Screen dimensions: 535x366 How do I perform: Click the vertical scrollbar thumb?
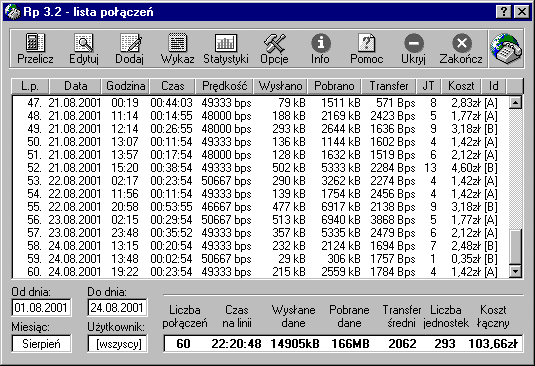(515, 246)
